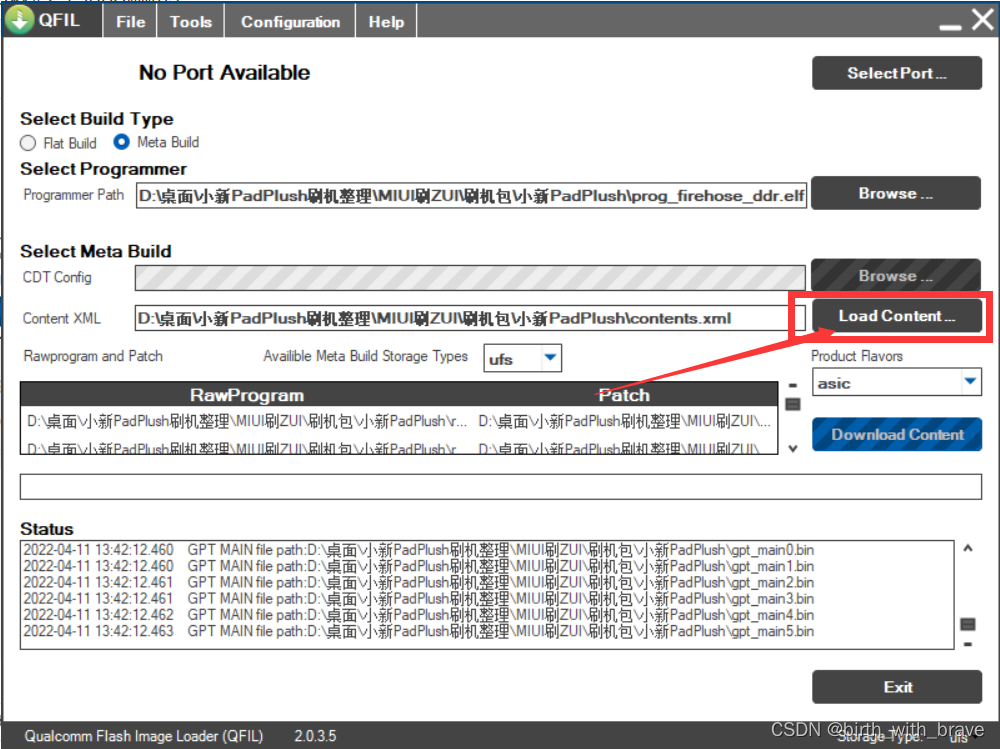Click the download progress bar
The width and height of the screenshot is (1000, 749).
(x=501, y=487)
